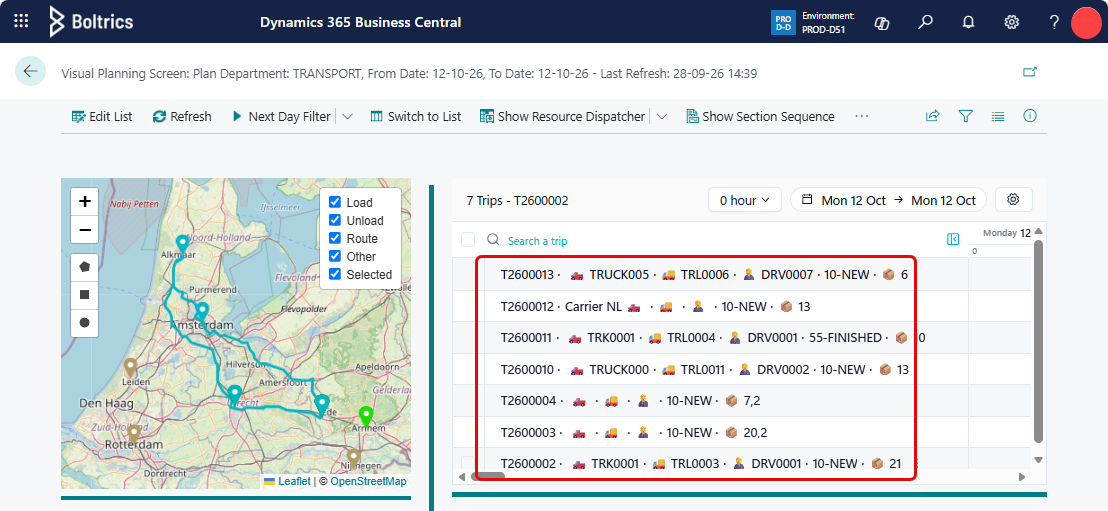Open more options ellipsis in action bar

coord(861,116)
